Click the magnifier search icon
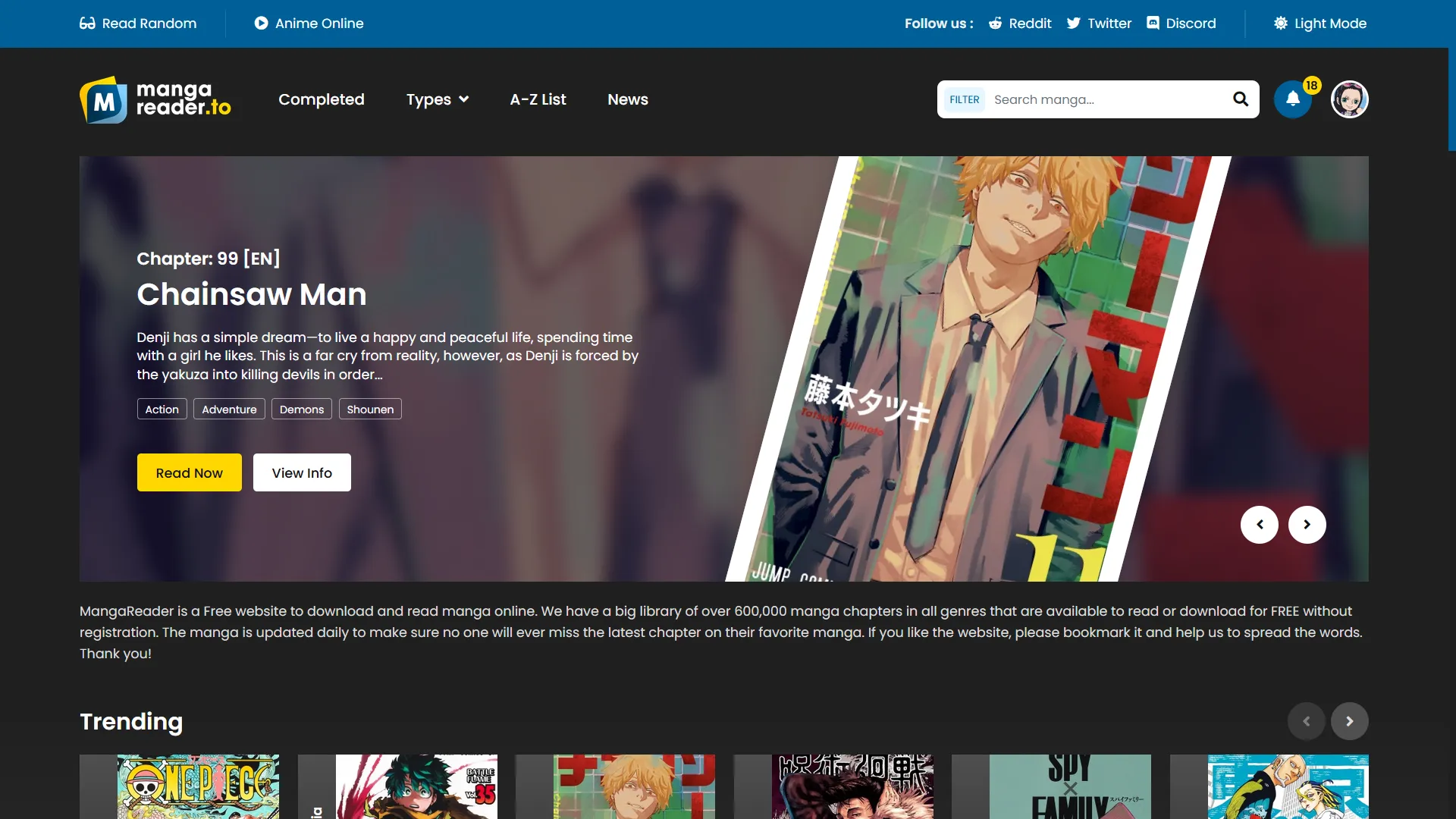The width and height of the screenshot is (1456, 819). point(1241,99)
